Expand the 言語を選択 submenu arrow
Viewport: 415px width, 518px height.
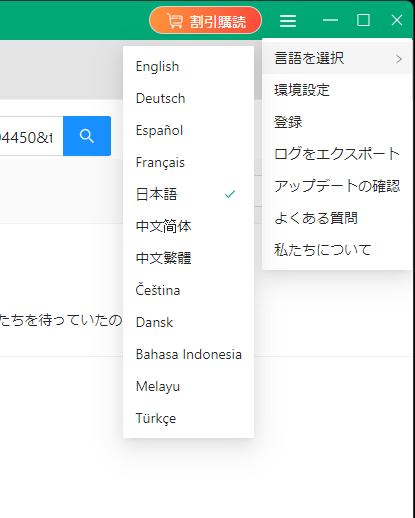pyautogui.click(x=399, y=59)
